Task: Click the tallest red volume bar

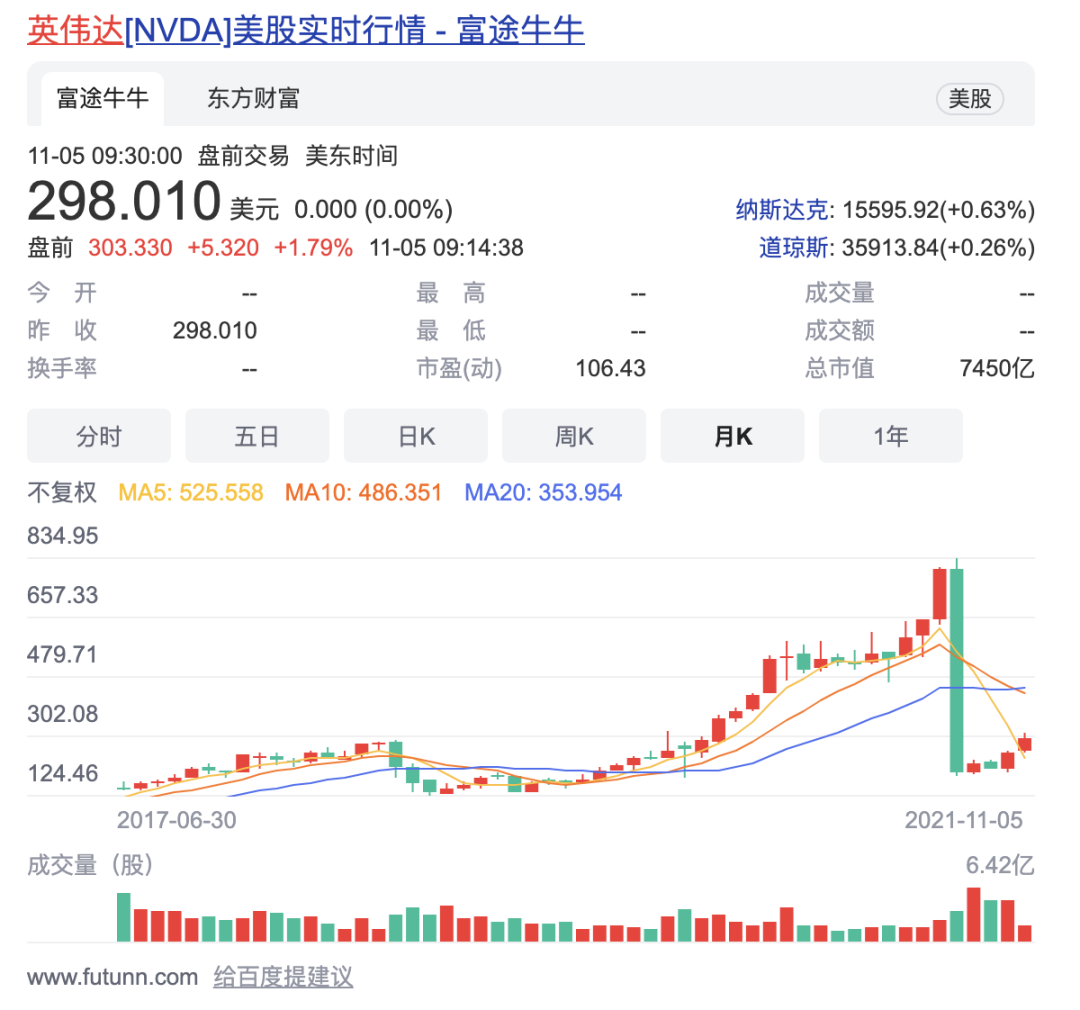Action: coord(973,915)
